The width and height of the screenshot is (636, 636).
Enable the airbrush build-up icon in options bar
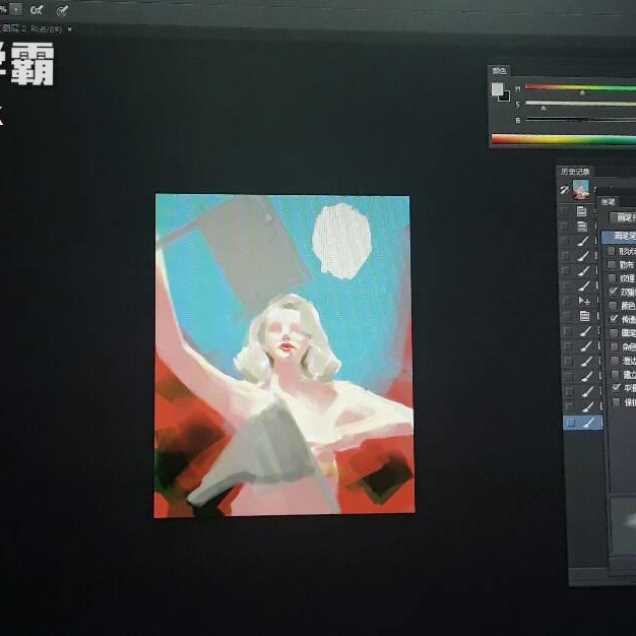tap(37, 11)
